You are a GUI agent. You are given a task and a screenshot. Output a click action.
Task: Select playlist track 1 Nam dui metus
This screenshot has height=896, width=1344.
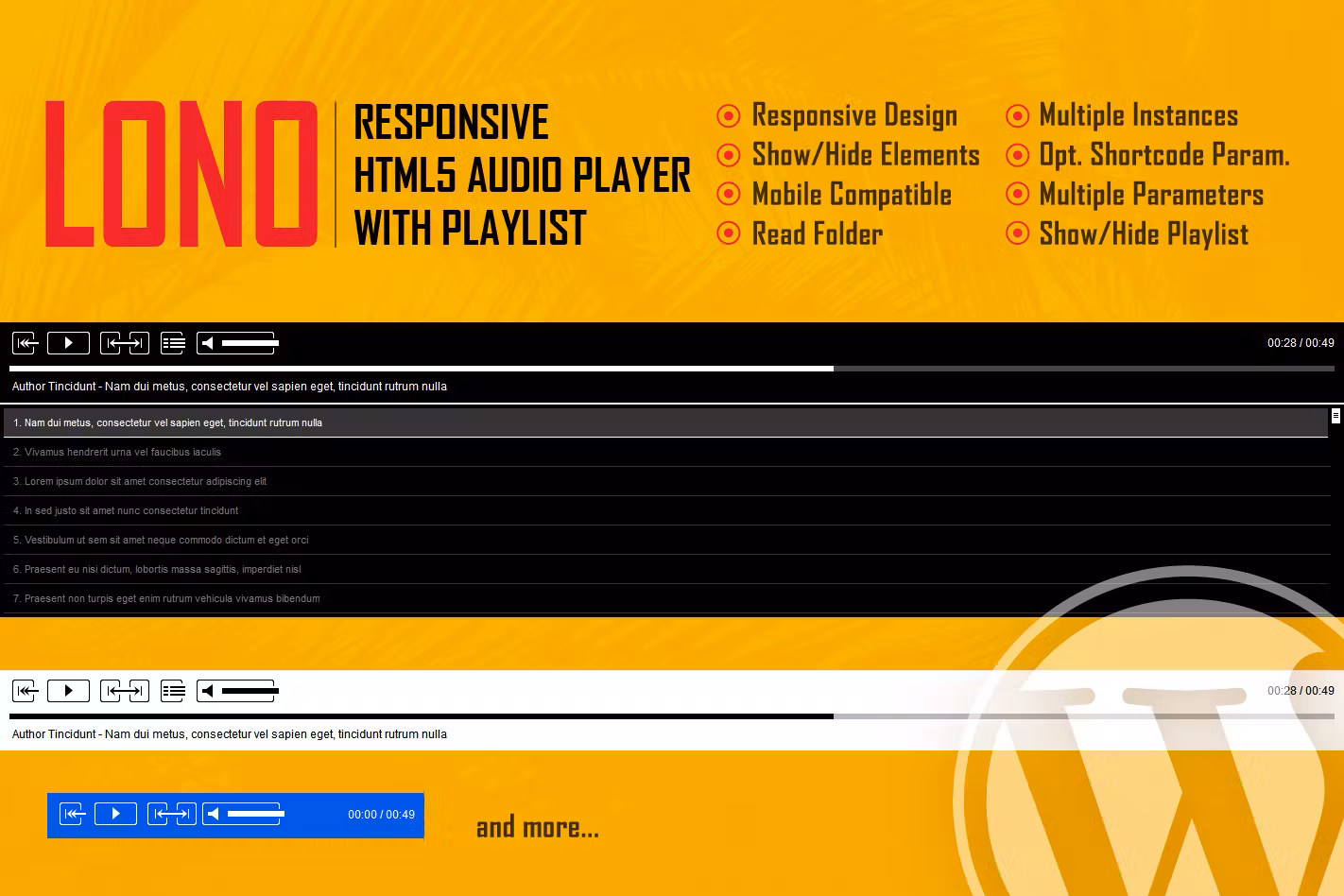click(666, 422)
